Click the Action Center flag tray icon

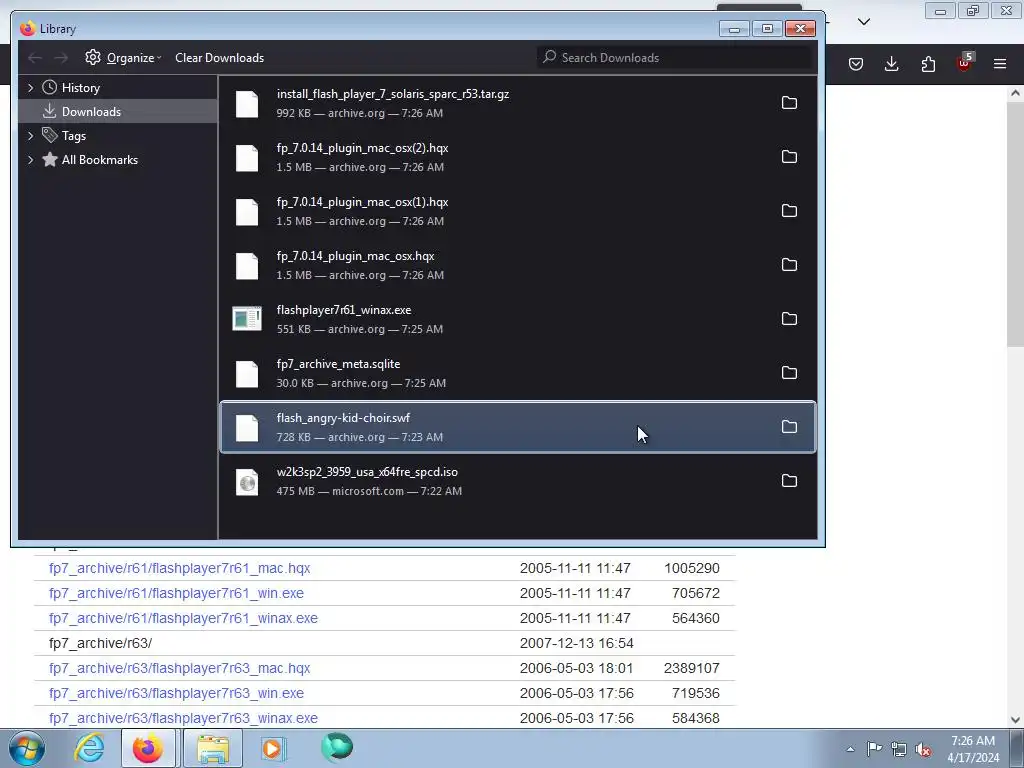pyautogui.click(x=874, y=749)
